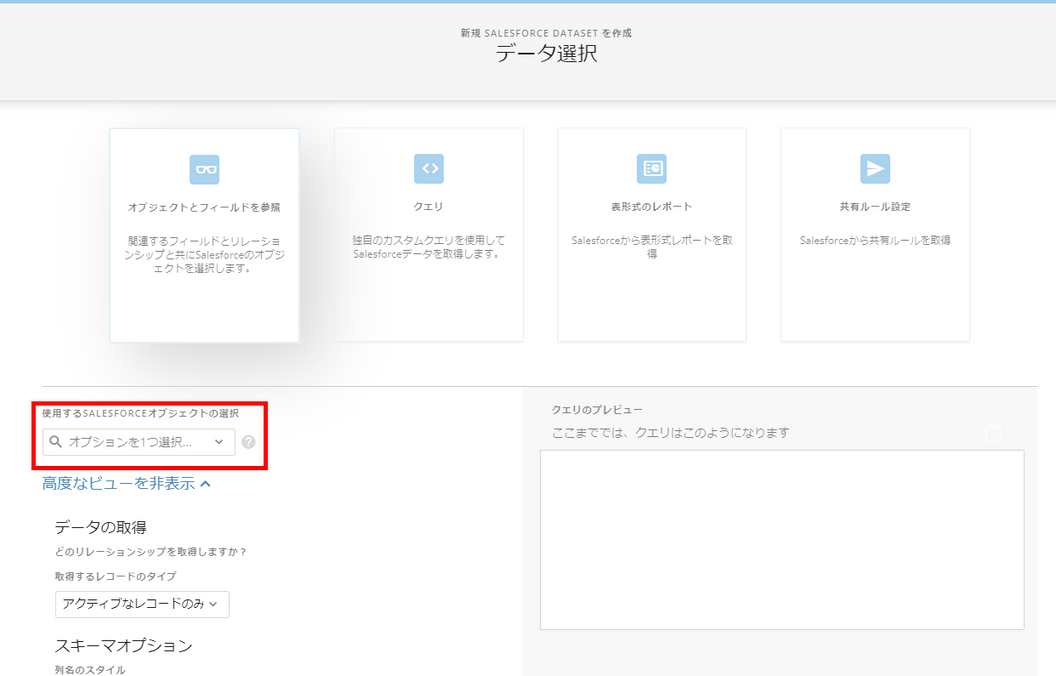Click the データの取得 section heading
The height and width of the screenshot is (676, 1056).
100,527
